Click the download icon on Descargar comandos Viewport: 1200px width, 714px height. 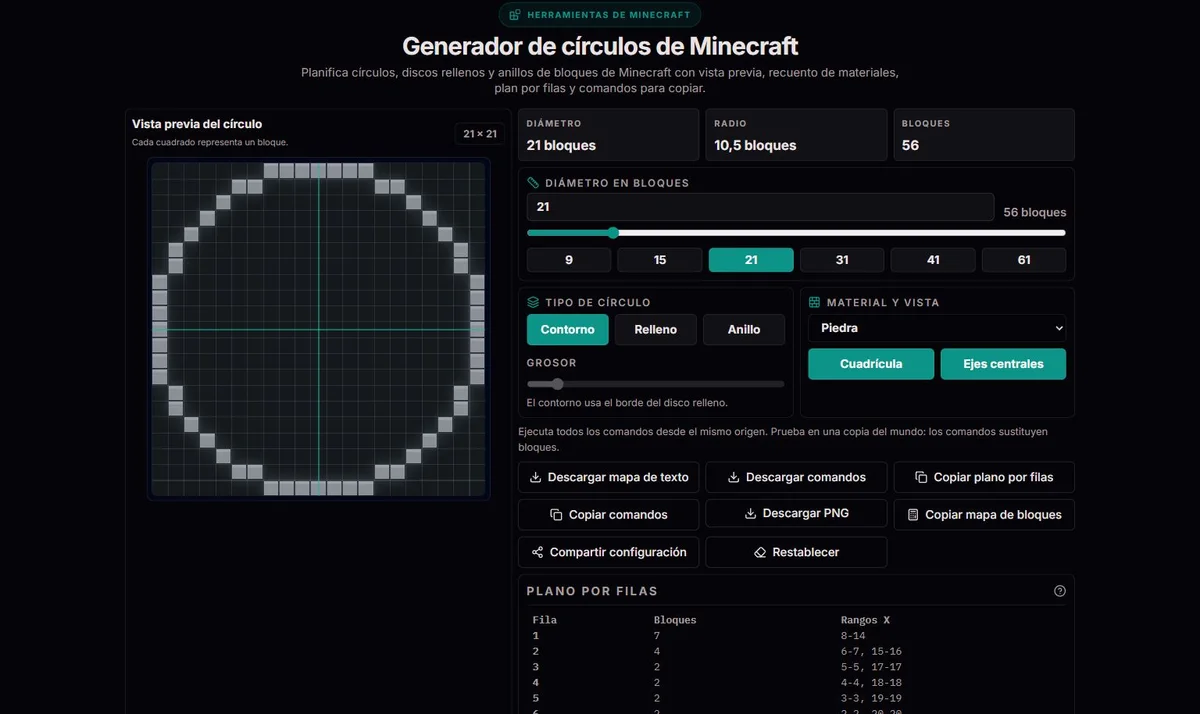734,477
